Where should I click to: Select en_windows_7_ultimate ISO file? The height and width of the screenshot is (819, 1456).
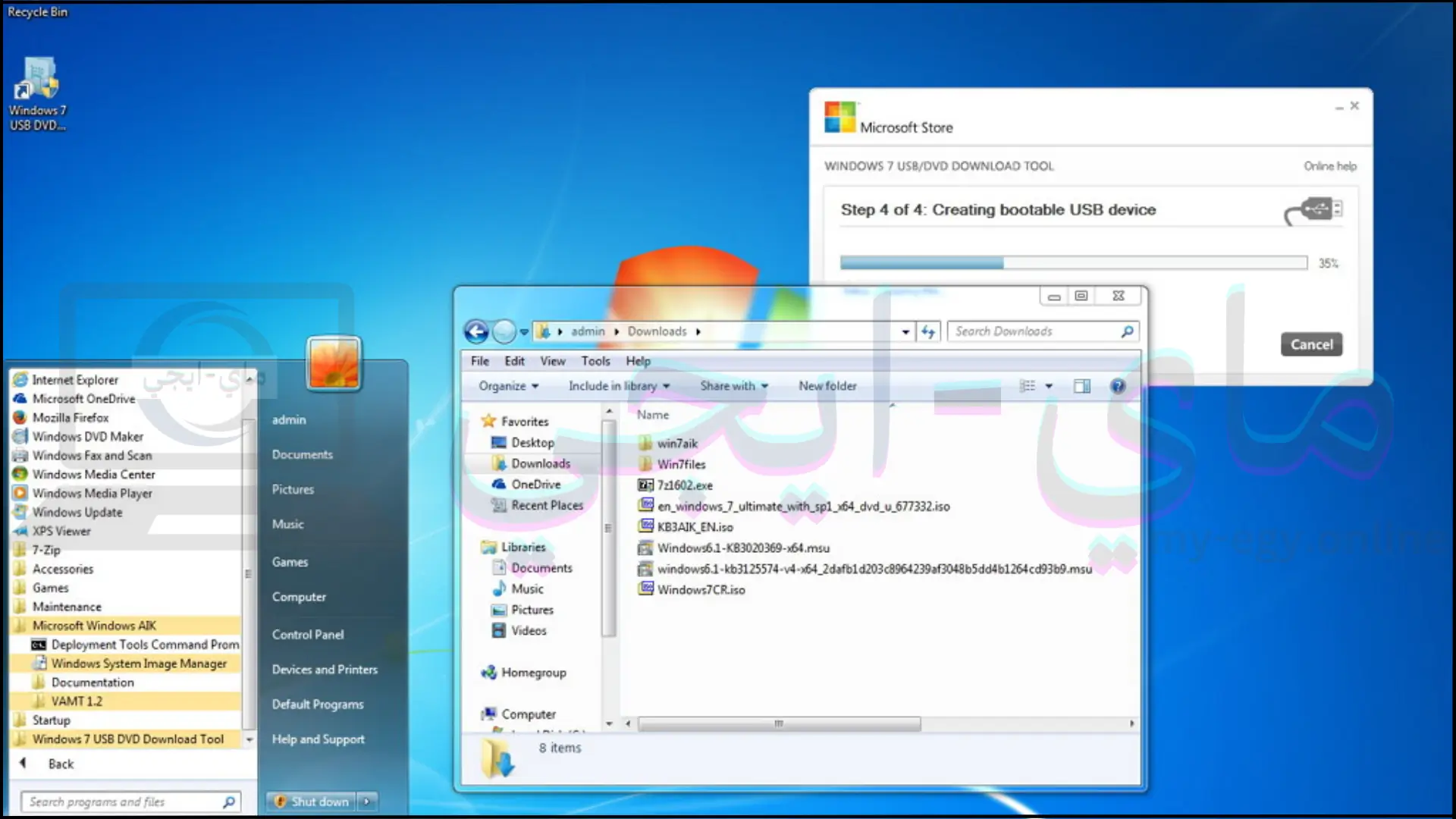tap(794, 506)
